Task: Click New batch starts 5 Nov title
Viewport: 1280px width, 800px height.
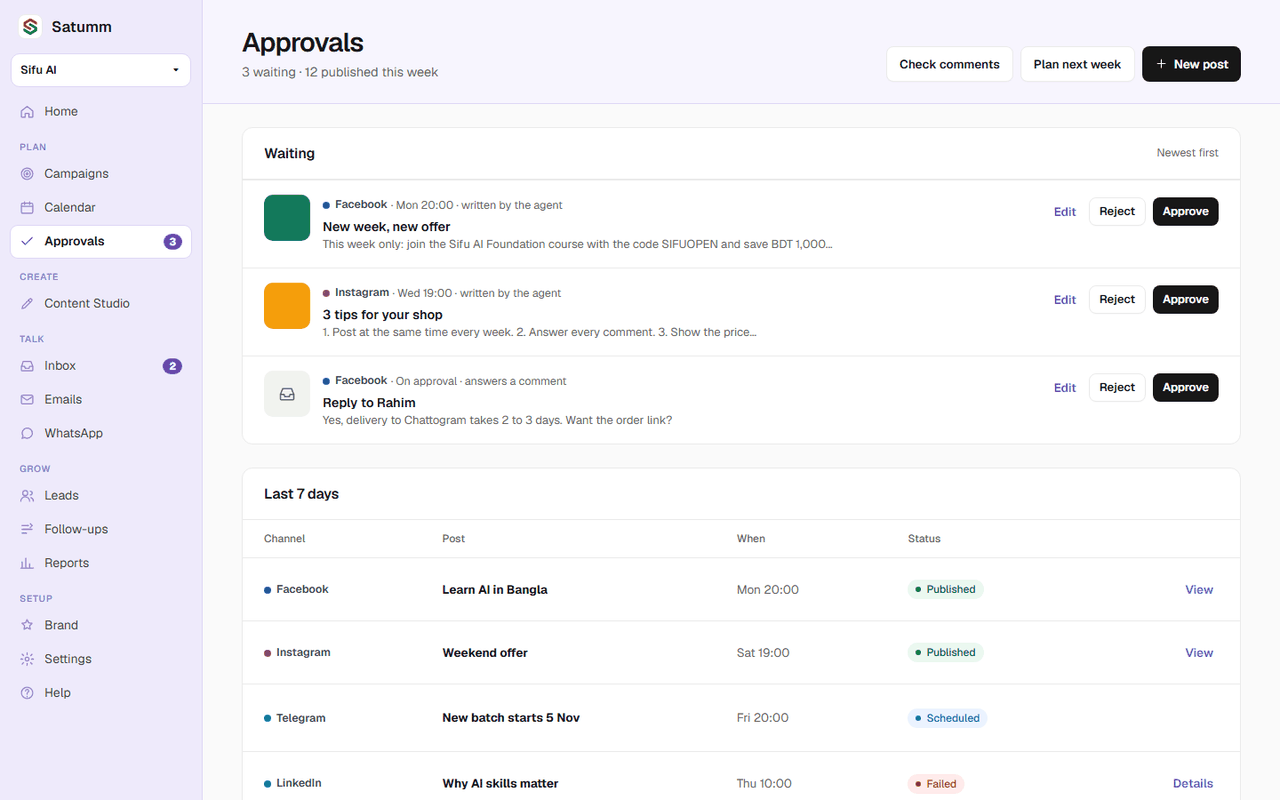Action: click(511, 718)
